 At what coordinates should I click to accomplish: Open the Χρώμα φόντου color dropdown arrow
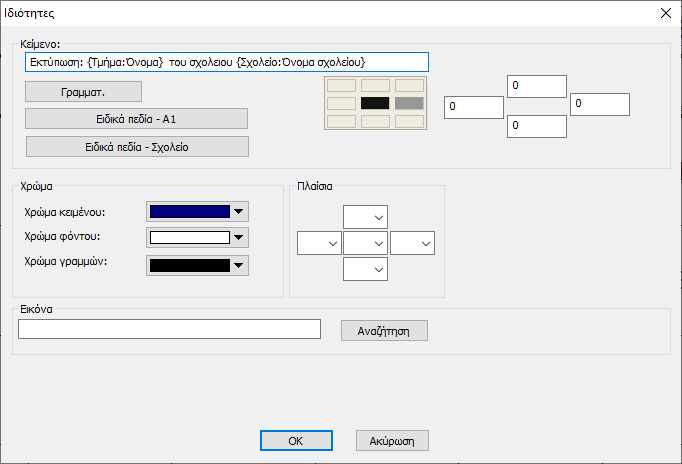tap(238, 238)
